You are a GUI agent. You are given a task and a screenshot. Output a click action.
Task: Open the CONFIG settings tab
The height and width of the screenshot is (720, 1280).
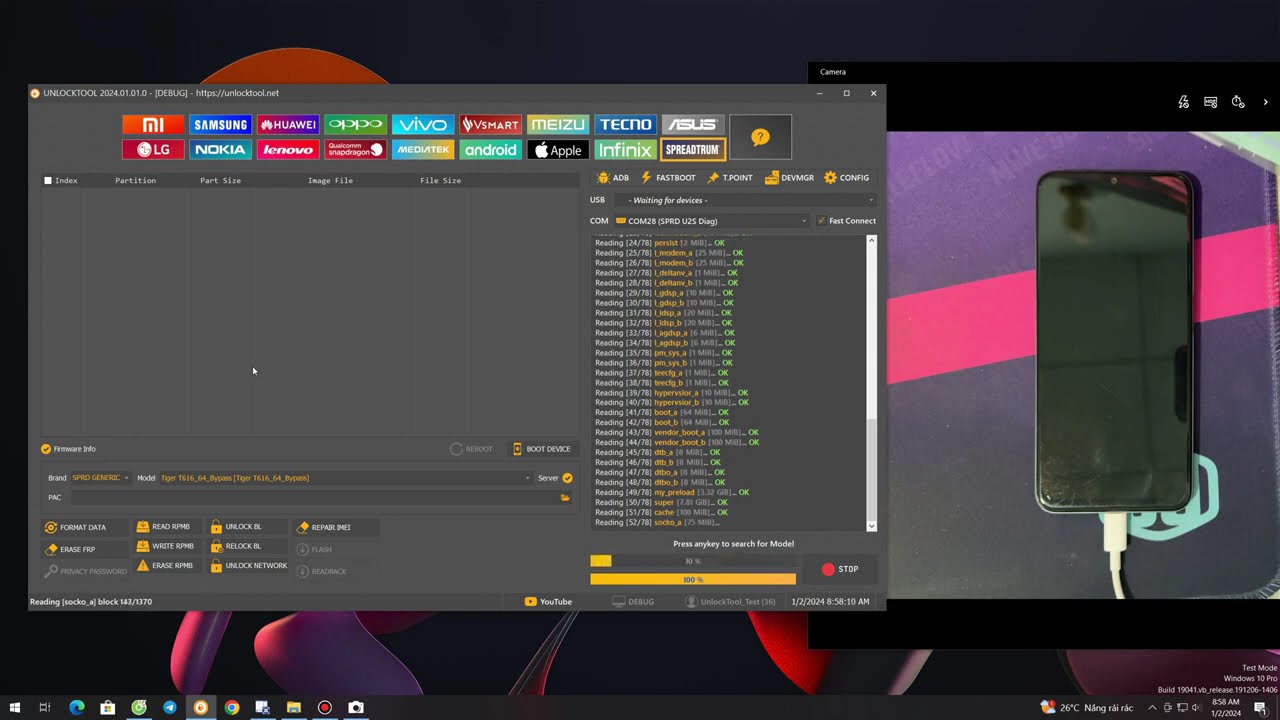point(847,178)
